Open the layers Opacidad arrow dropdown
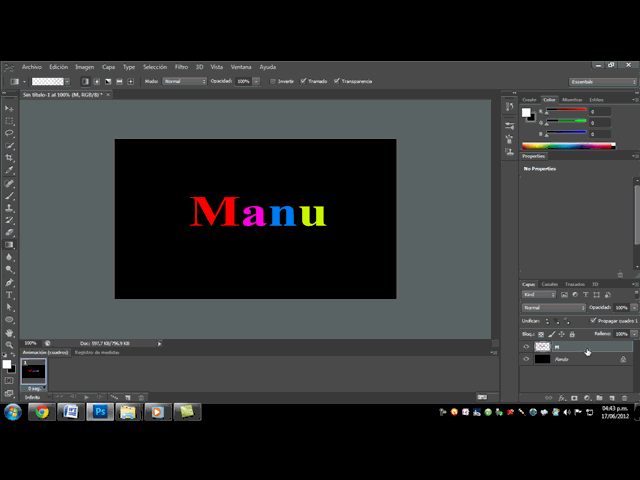Viewport: 640px width, 480px height. click(x=634, y=307)
